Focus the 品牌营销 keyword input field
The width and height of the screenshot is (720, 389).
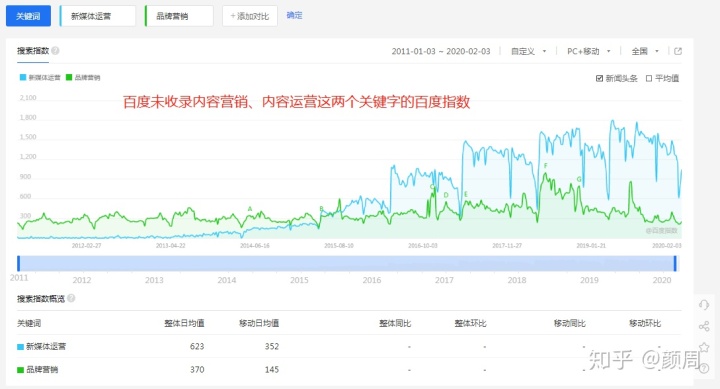(179, 16)
